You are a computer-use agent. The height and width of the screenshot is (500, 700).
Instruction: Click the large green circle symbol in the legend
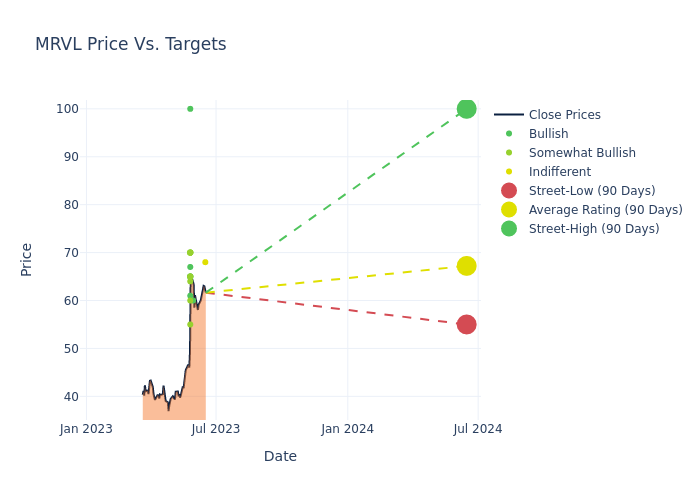(509, 229)
